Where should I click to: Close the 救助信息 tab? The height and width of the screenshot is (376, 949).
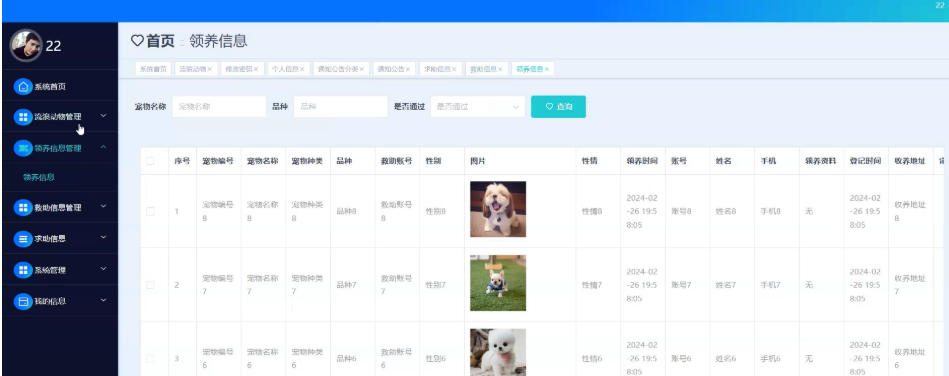coord(500,70)
